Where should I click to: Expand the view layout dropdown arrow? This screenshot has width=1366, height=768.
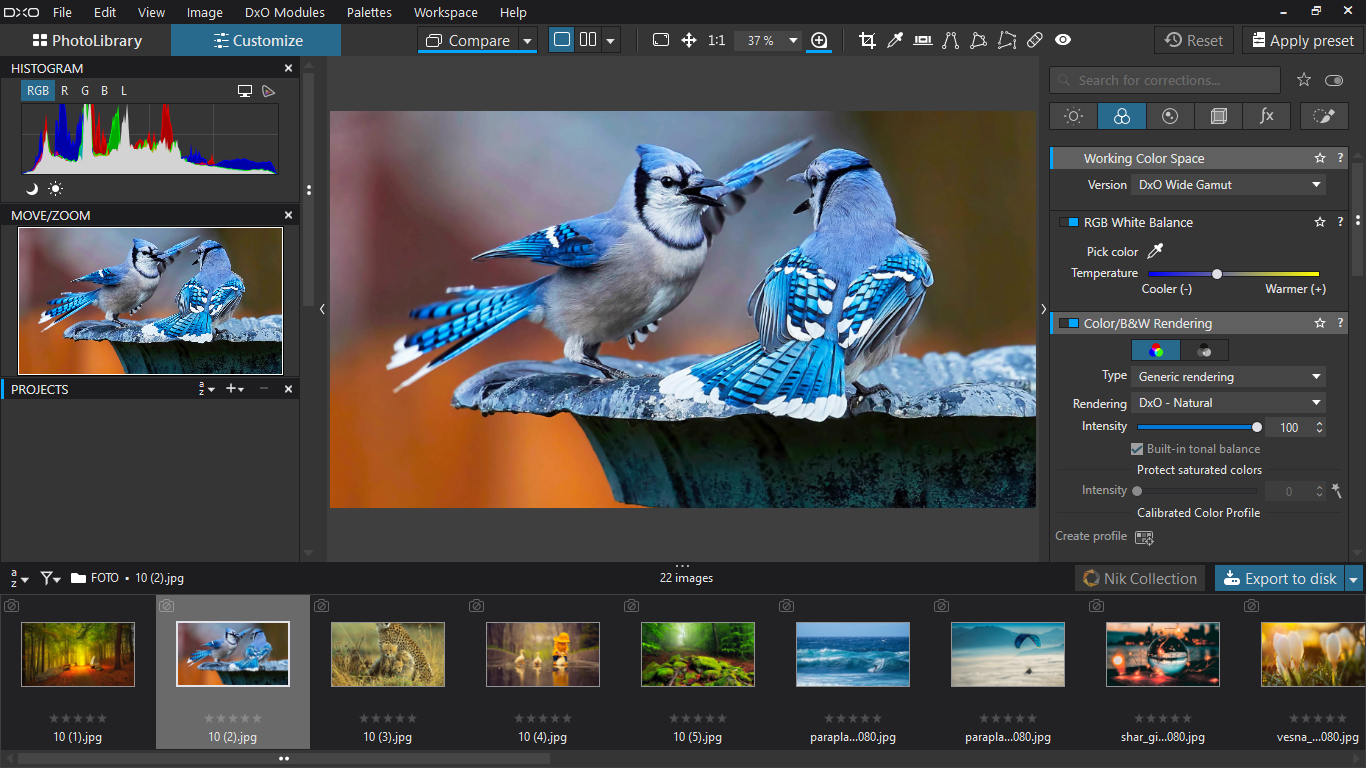coord(610,41)
